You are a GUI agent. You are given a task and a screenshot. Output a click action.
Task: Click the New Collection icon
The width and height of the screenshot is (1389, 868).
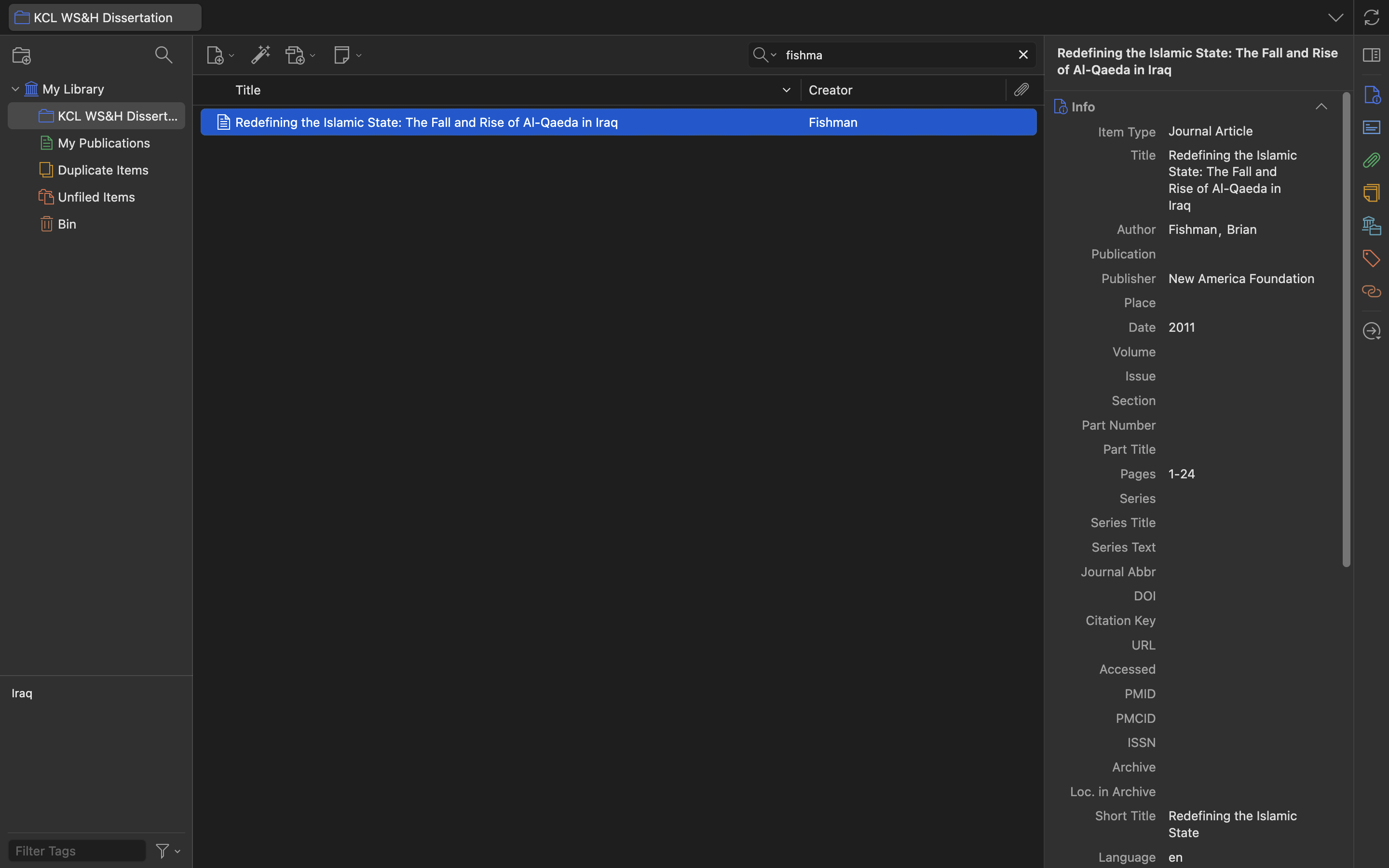click(x=21, y=55)
